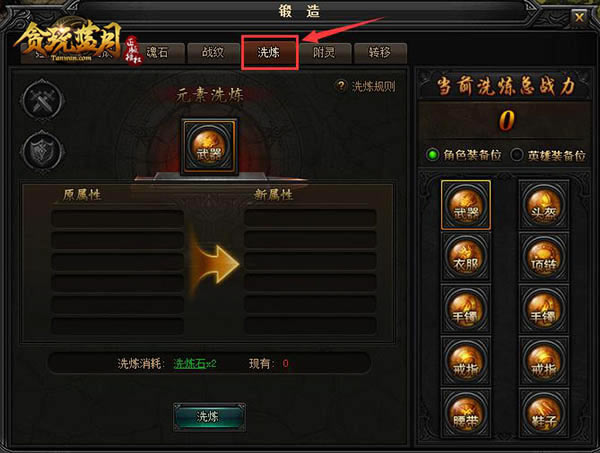
Task: Pick the 项链 necklace equipment slot
Action: coord(543,257)
